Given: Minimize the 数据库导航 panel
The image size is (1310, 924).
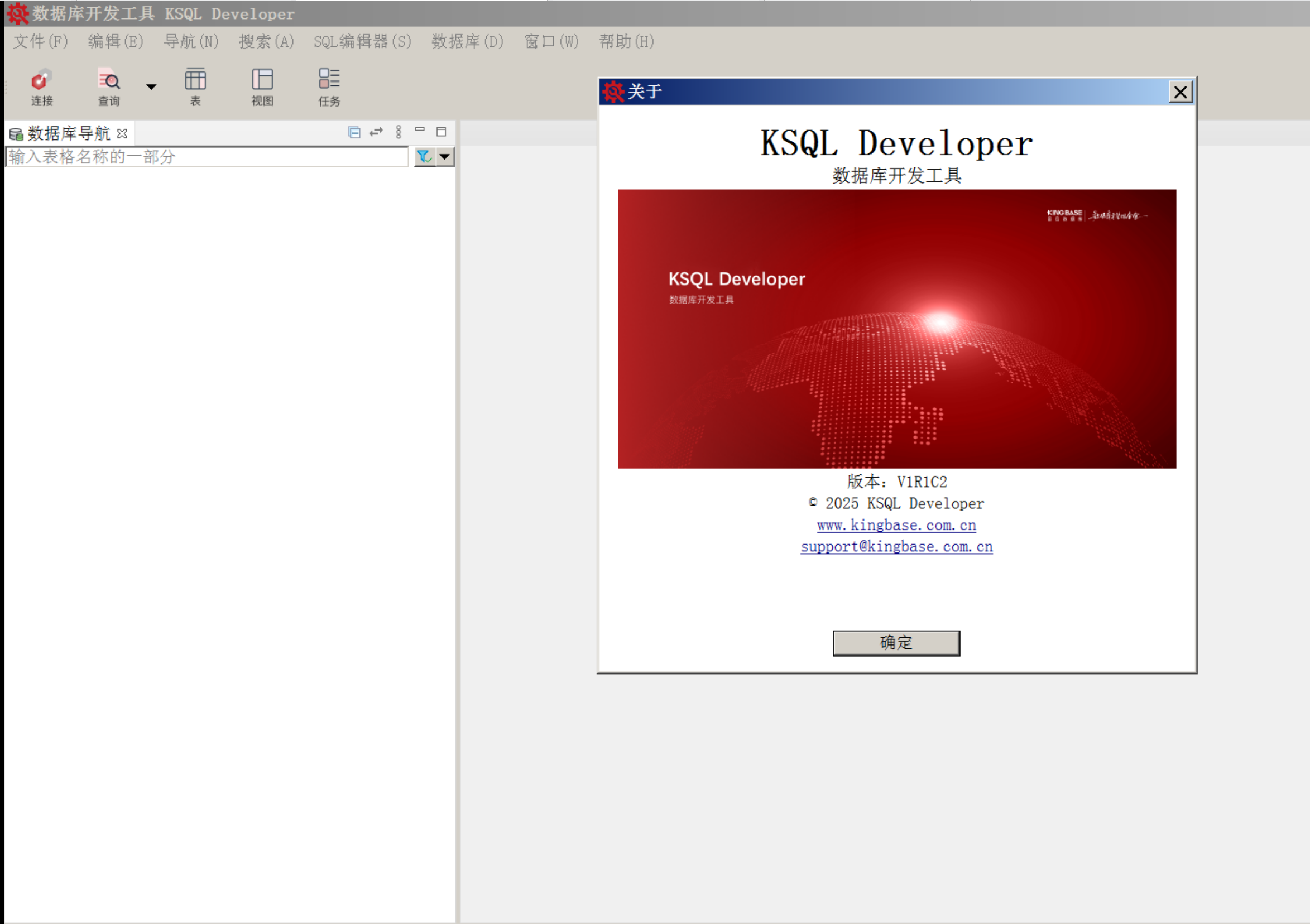Looking at the screenshot, I should pyautogui.click(x=420, y=130).
